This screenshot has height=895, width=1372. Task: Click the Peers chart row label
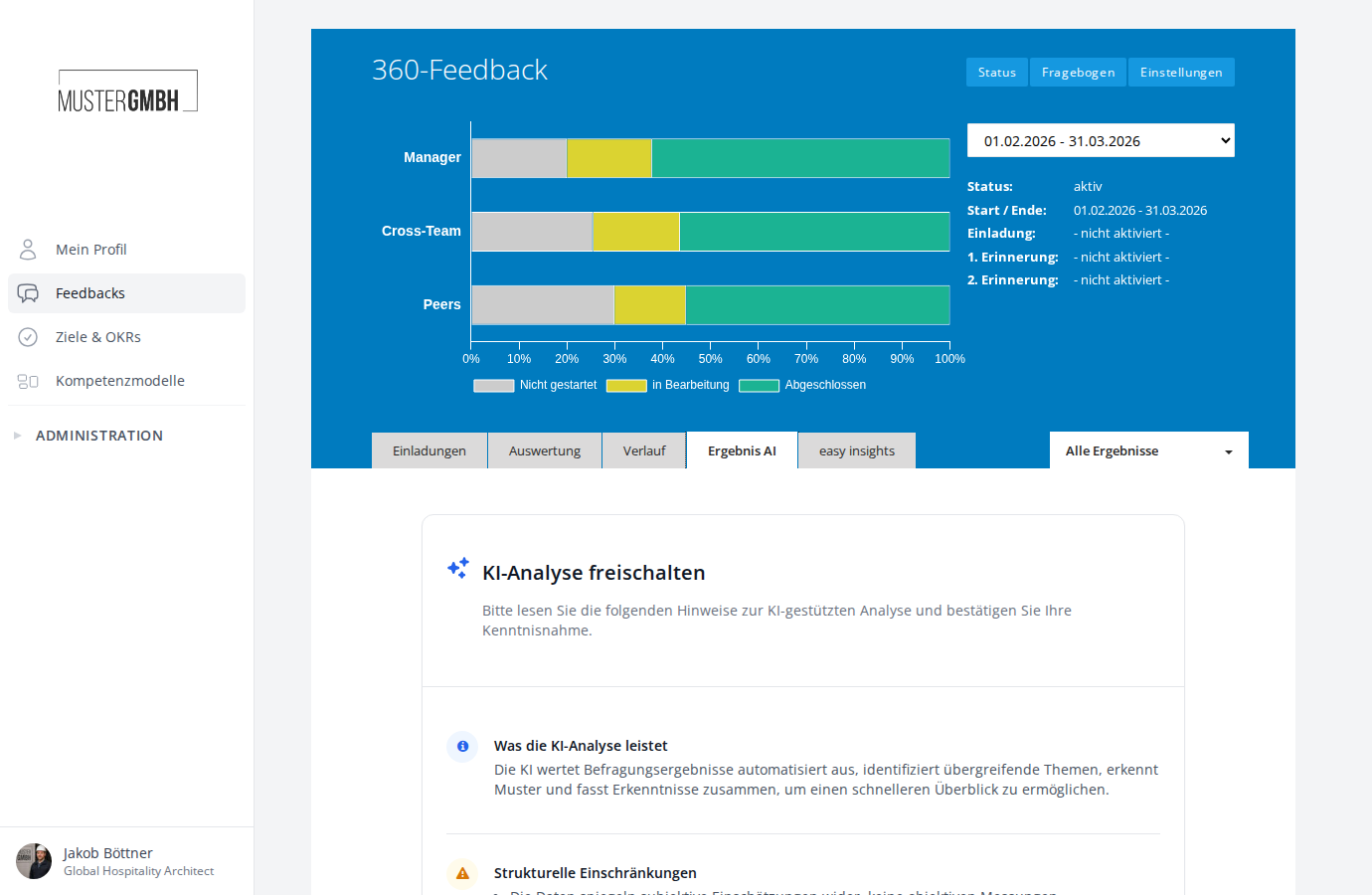coord(442,304)
